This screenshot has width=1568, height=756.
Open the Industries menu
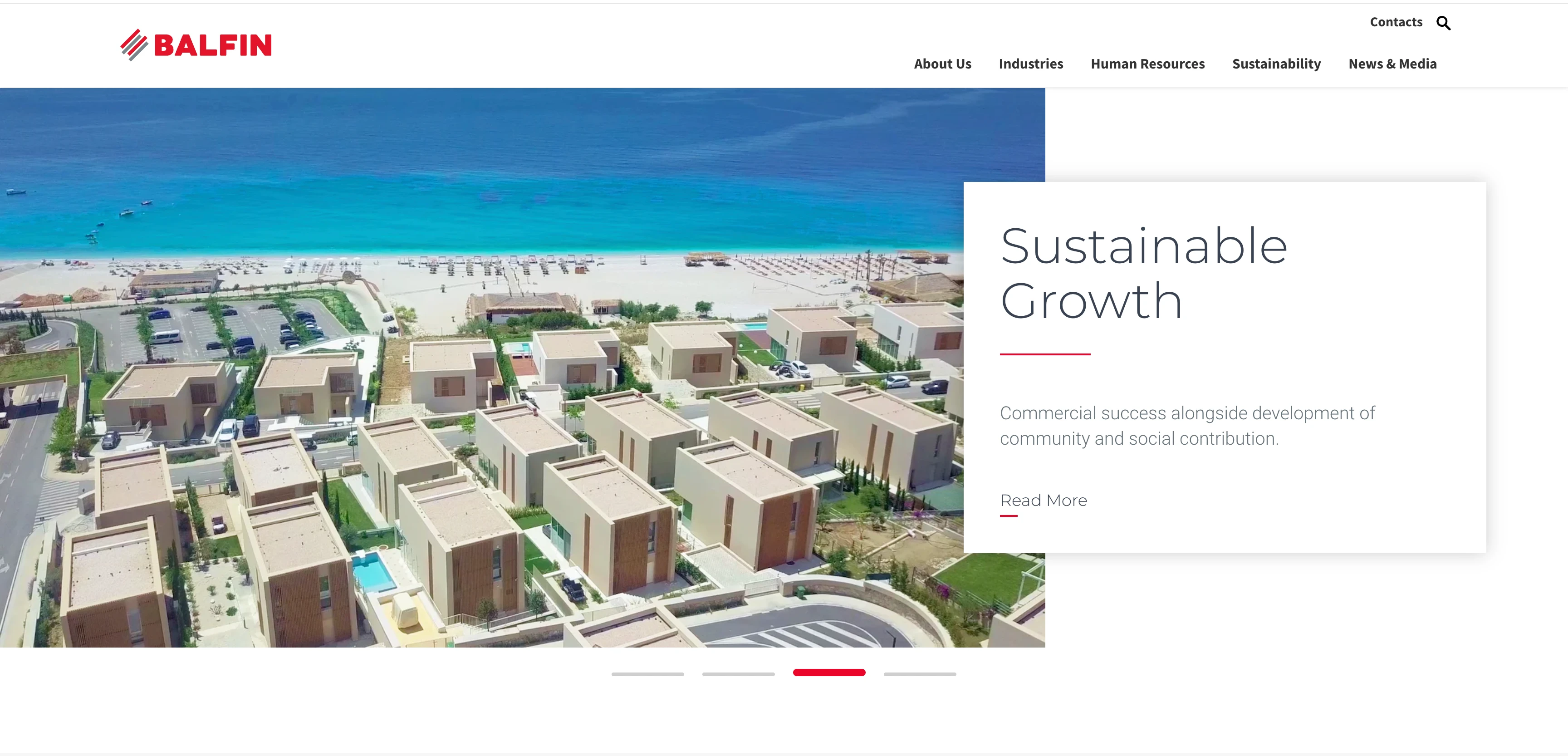click(x=1030, y=64)
